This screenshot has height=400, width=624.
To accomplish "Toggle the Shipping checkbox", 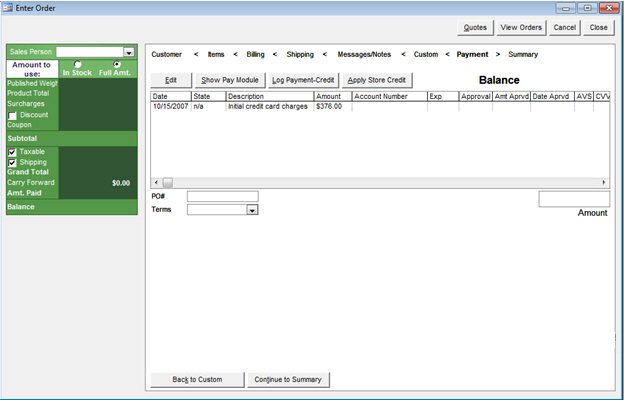I will click(x=12, y=162).
